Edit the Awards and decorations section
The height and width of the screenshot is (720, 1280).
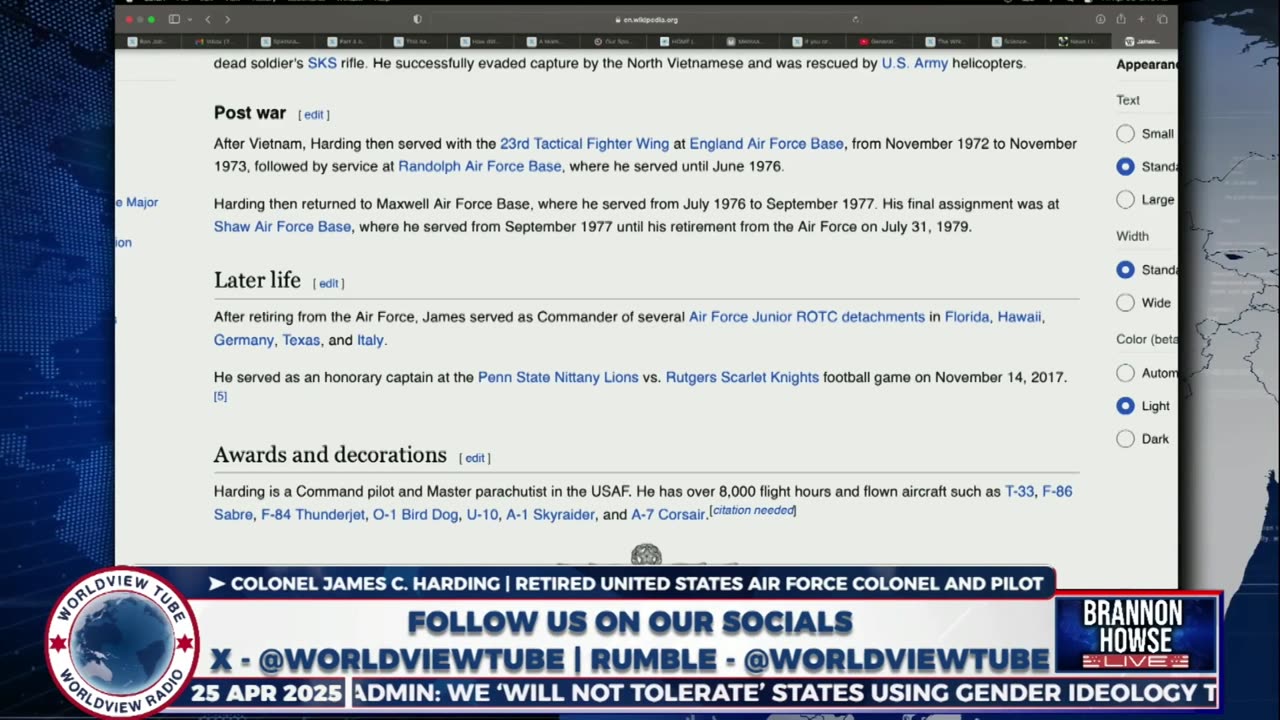[x=475, y=458]
